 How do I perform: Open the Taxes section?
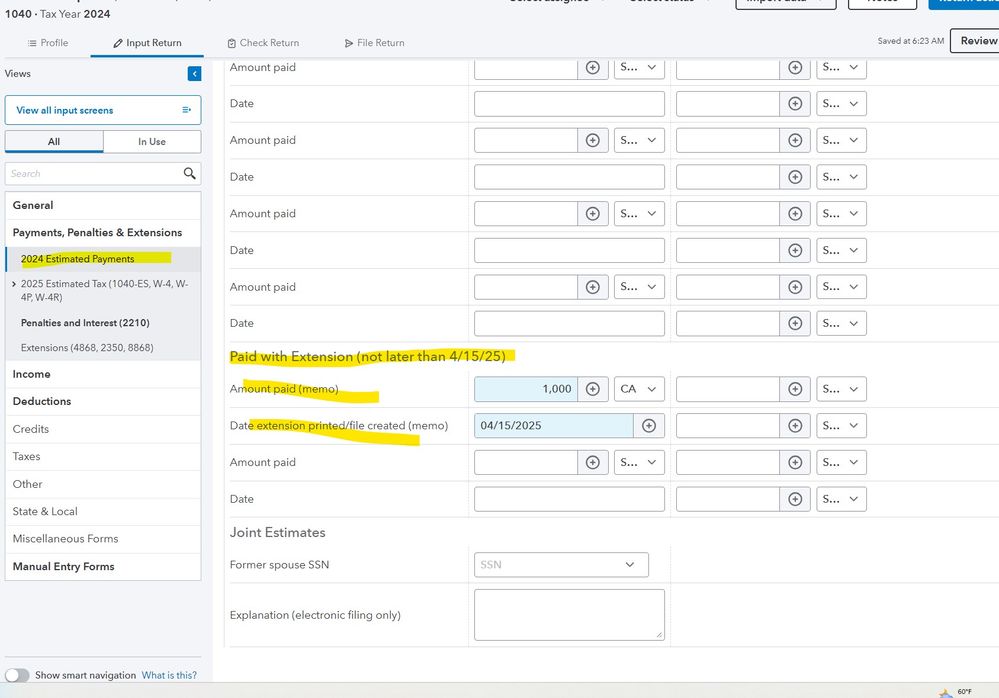(103, 457)
